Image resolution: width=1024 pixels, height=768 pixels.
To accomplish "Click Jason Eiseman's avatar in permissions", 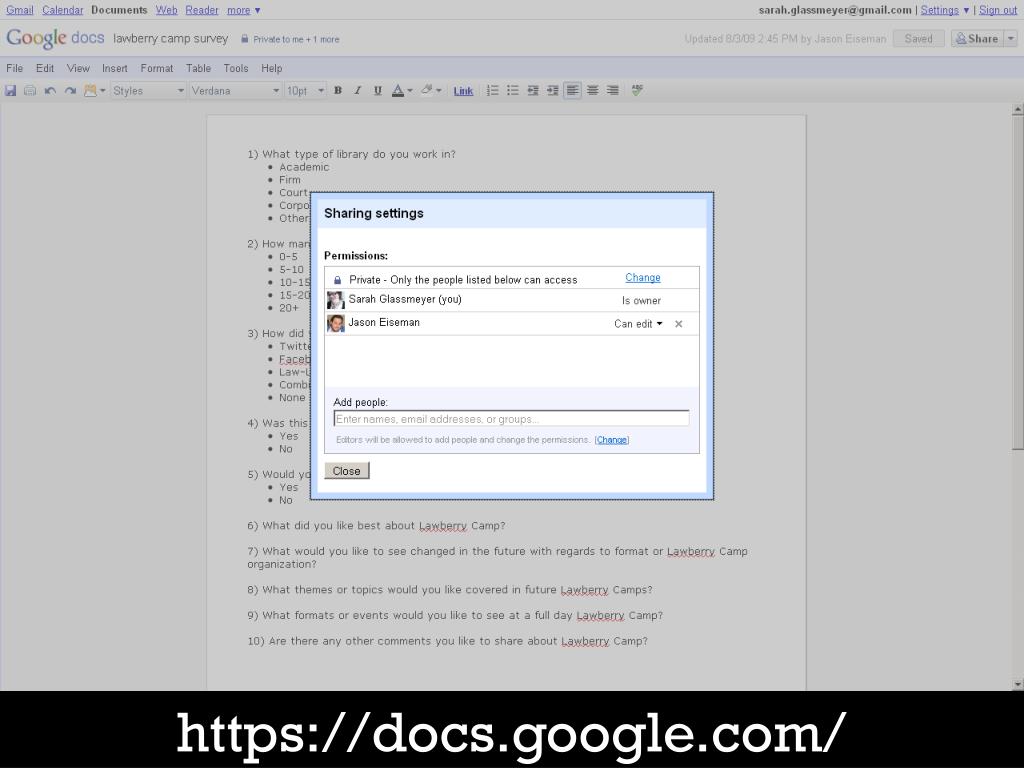I will (x=336, y=323).
